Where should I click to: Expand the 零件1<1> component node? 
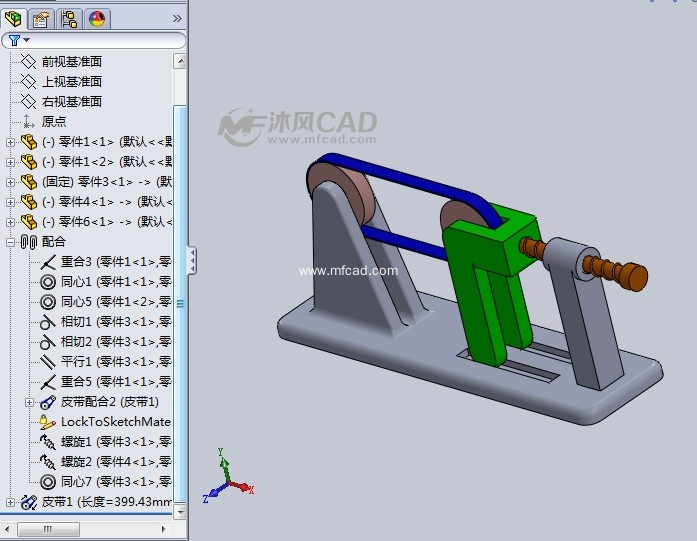tap(11, 142)
